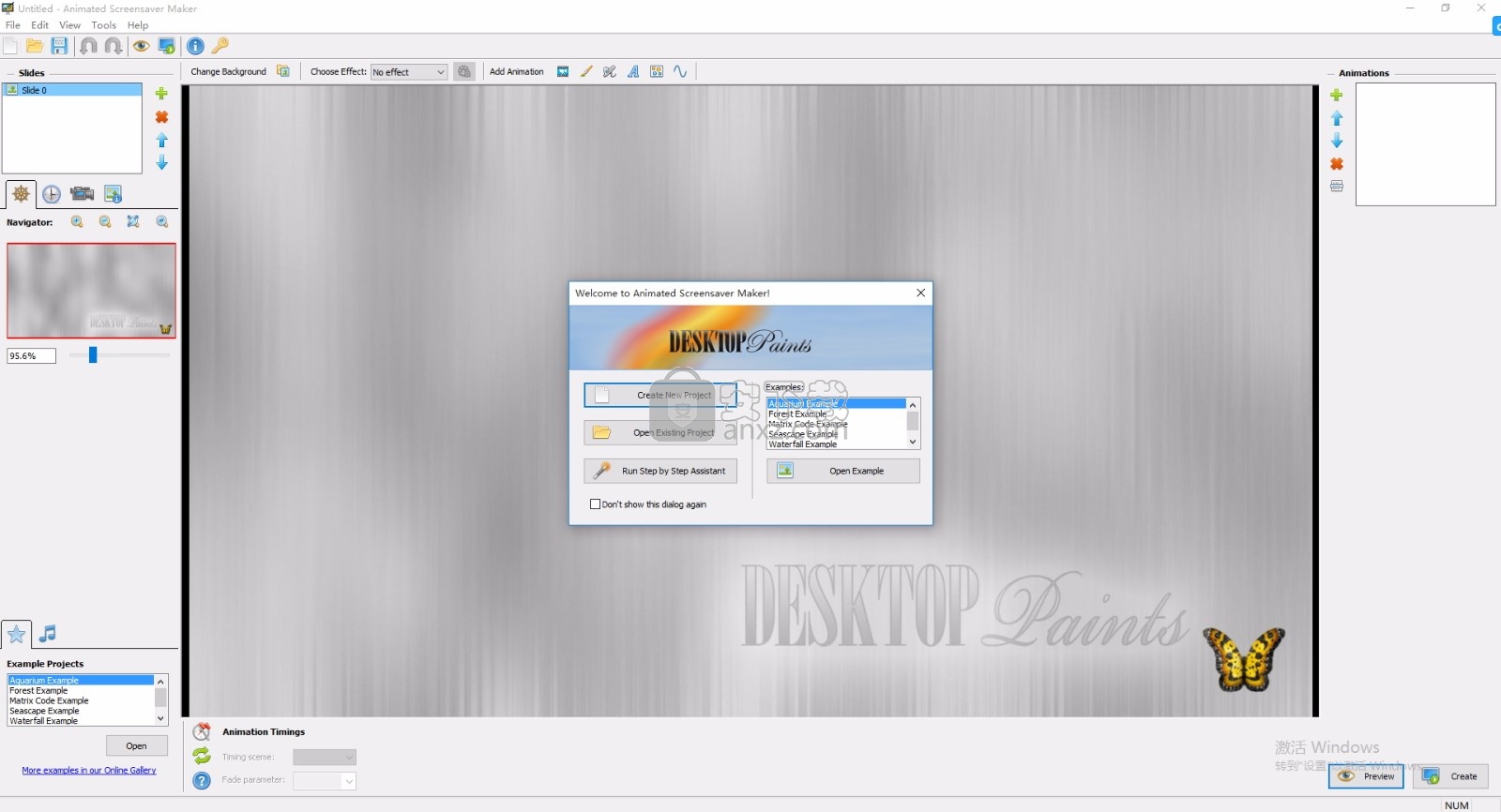The height and width of the screenshot is (812, 1501).
Task: Switch to the star examples tab
Action: pyautogui.click(x=16, y=634)
